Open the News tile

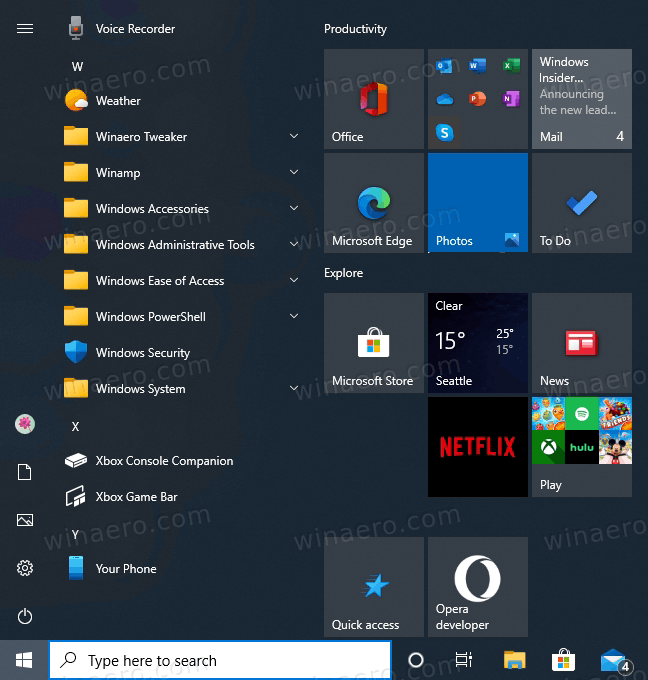(x=582, y=343)
